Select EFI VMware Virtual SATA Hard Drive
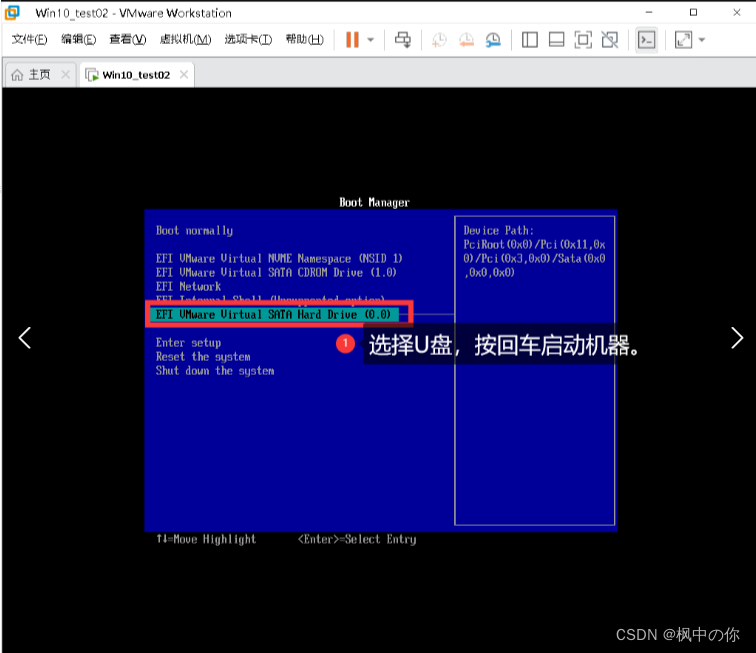756x653 pixels. 274,314
